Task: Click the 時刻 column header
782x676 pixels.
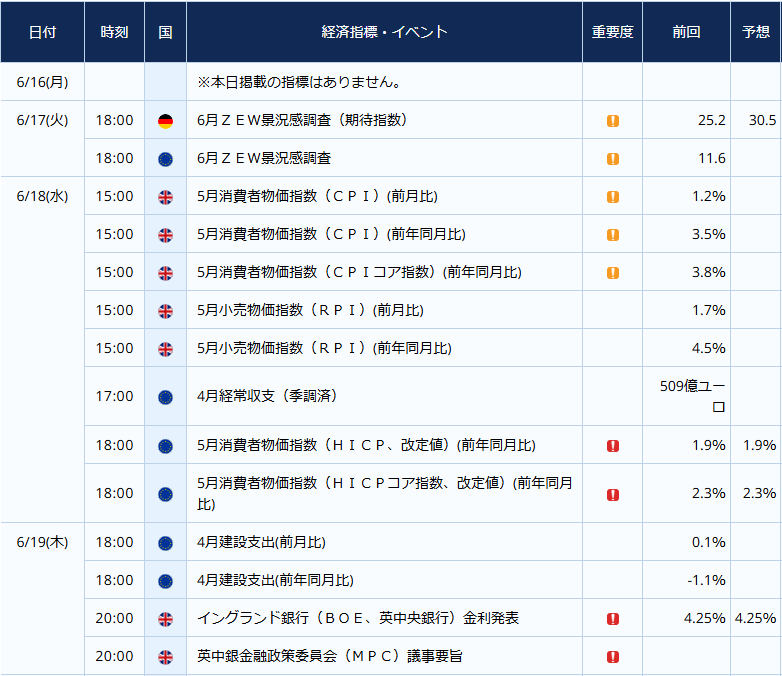Action: pos(114,32)
